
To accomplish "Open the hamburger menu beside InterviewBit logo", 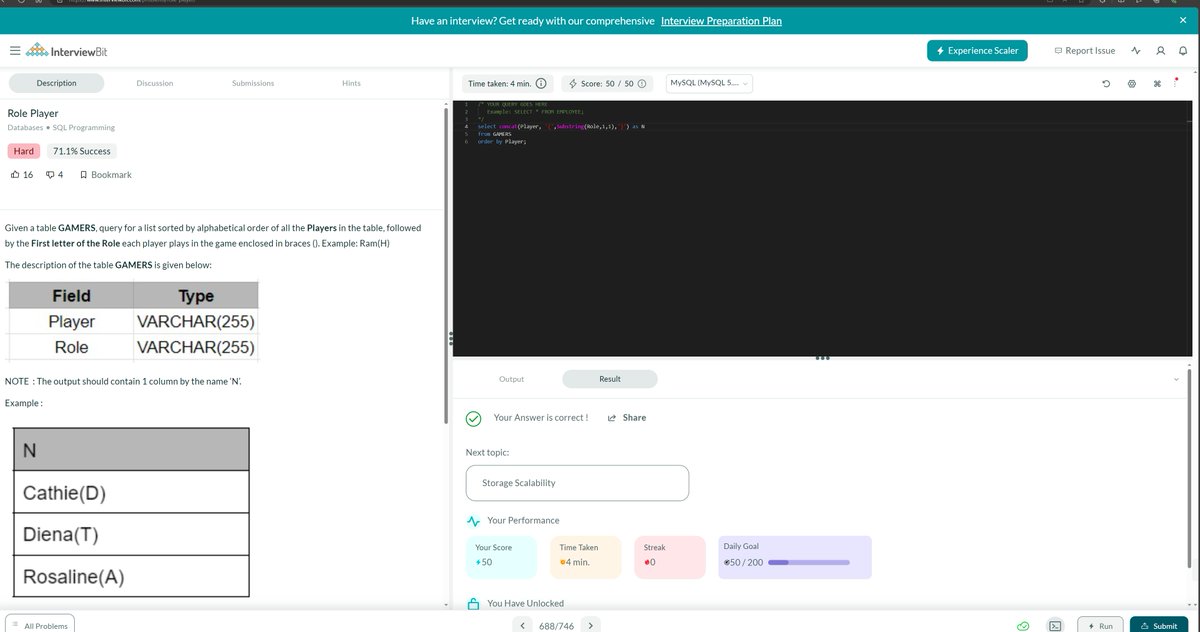I will pos(14,51).
